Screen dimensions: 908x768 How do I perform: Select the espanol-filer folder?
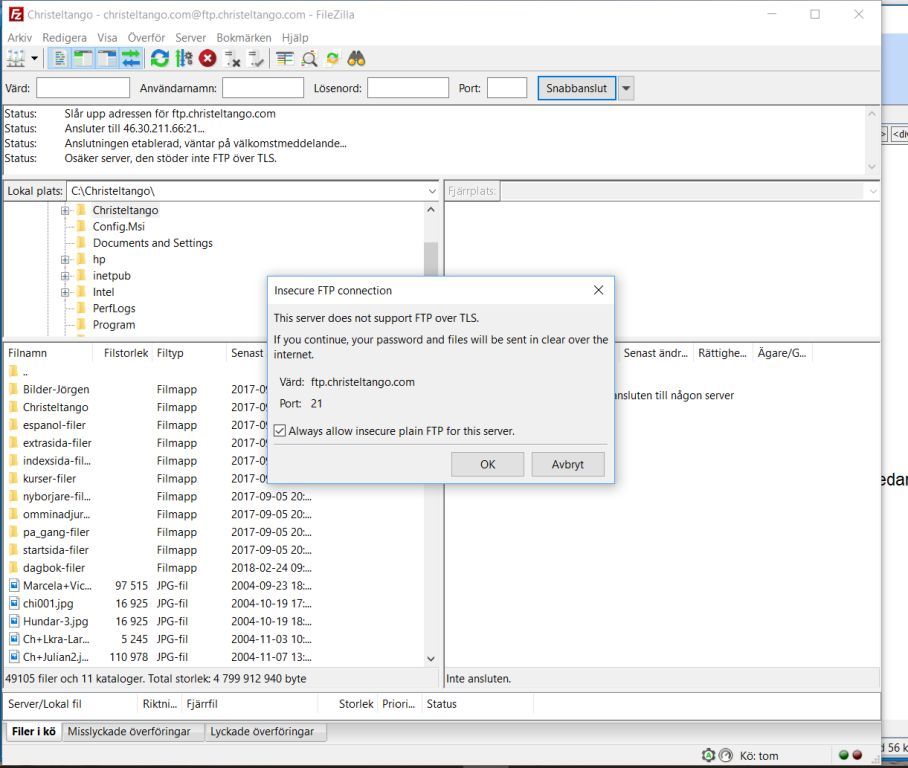coord(54,425)
